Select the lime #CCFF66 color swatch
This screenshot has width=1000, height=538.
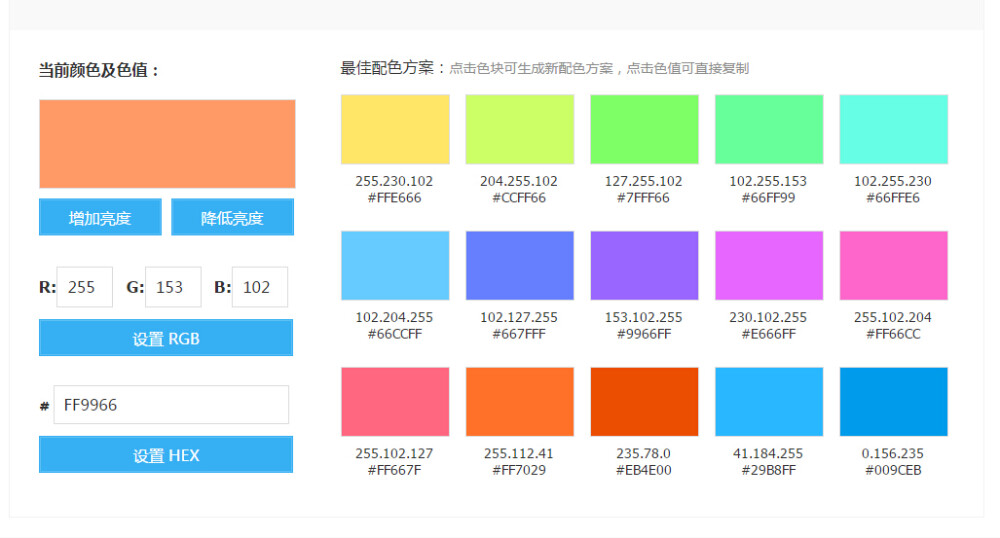[519, 129]
